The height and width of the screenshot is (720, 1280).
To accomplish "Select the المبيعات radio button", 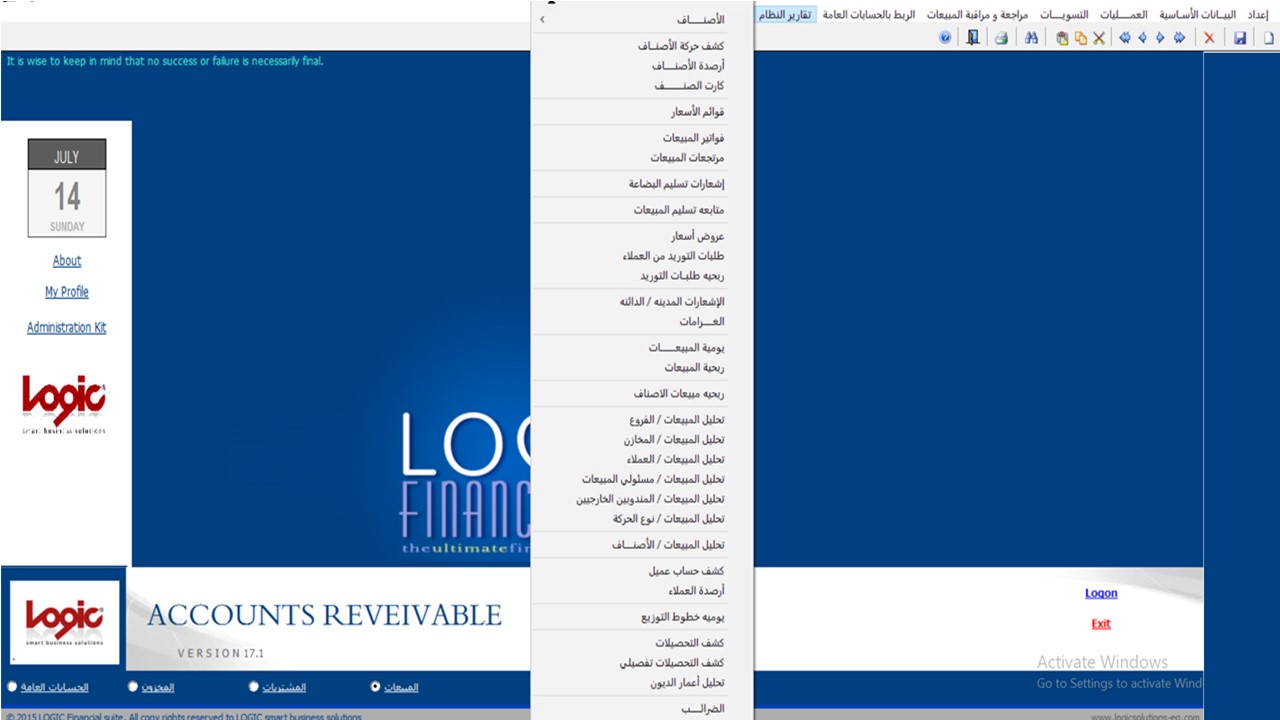I will 376,687.
